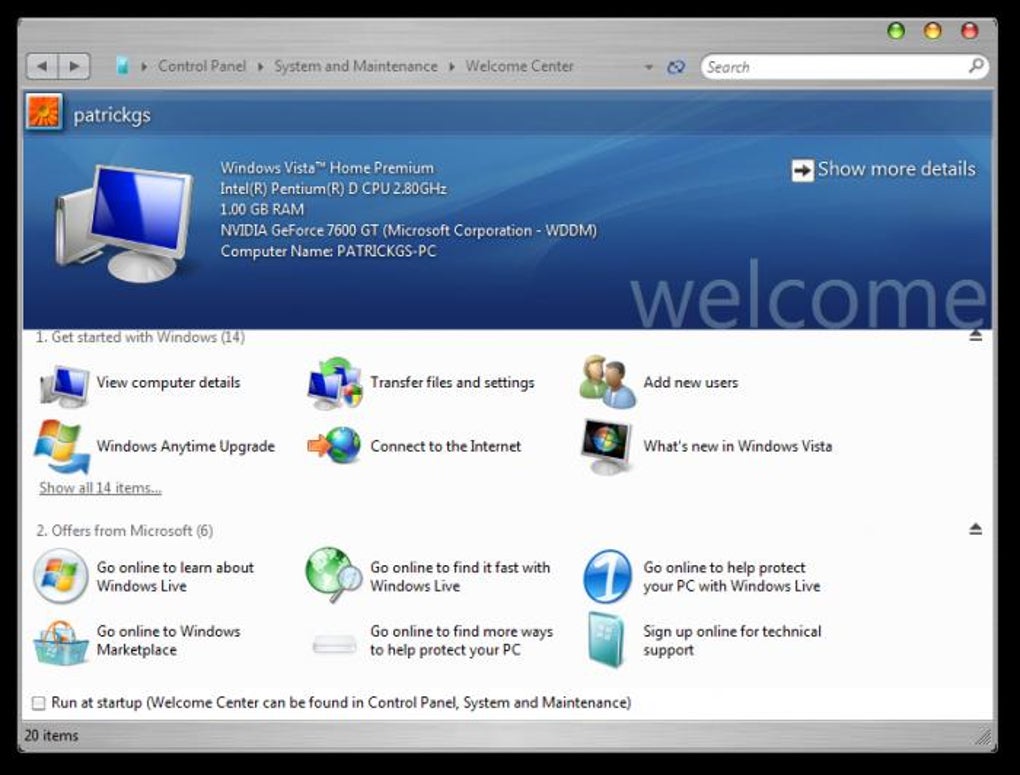1020x775 pixels.
Task: Click Go online to find it fast text
Action: click(460, 577)
